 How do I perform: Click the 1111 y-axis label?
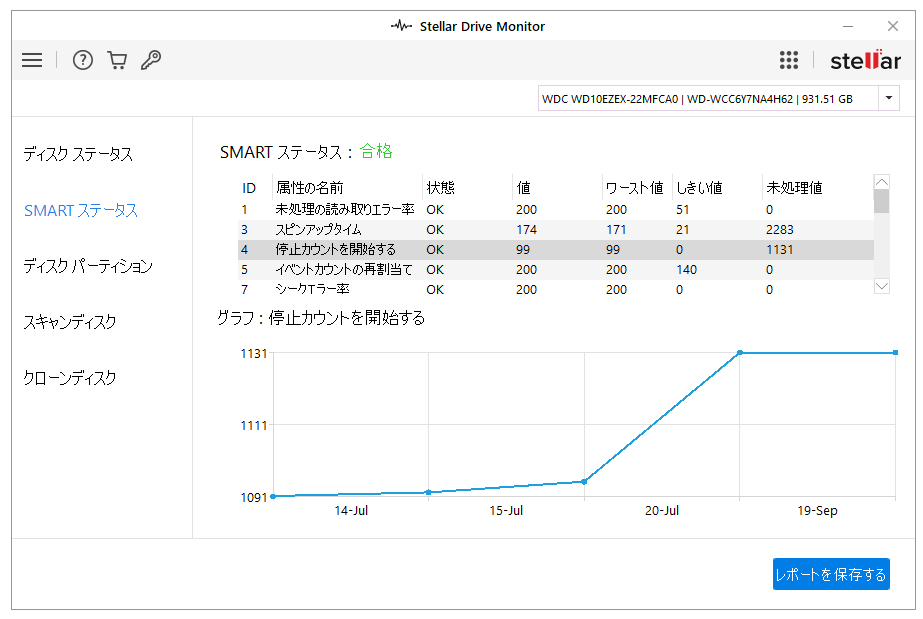[254, 425]
